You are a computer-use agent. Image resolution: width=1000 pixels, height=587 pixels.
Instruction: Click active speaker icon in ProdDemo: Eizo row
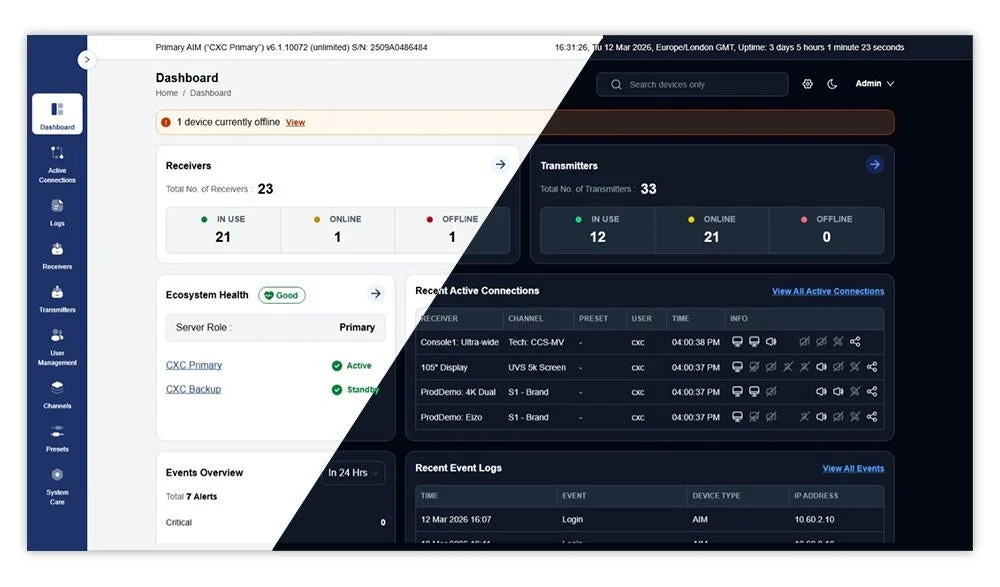pyautogui.click(x=821, y=417)
